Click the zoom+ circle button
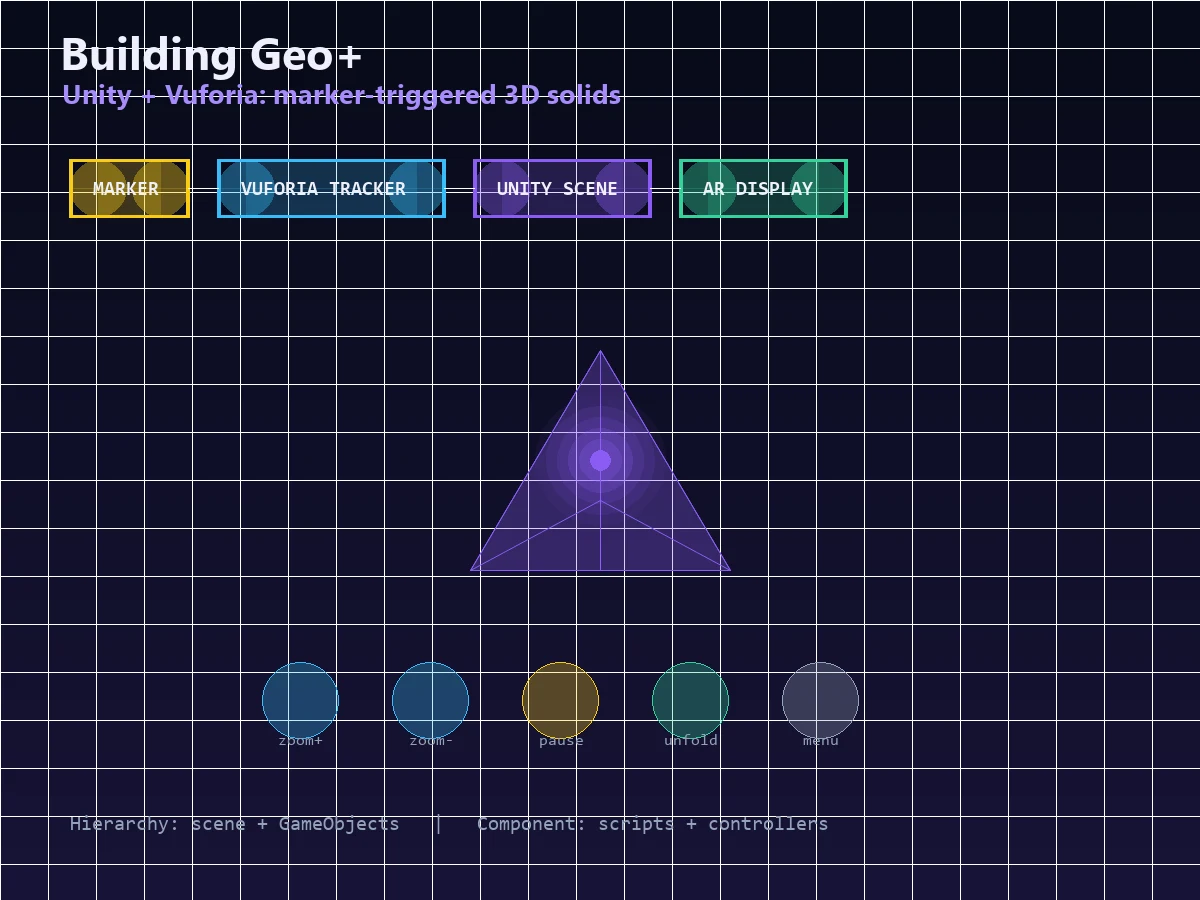This screenshot has height=900, width=1200. click(x=300, y=700)
